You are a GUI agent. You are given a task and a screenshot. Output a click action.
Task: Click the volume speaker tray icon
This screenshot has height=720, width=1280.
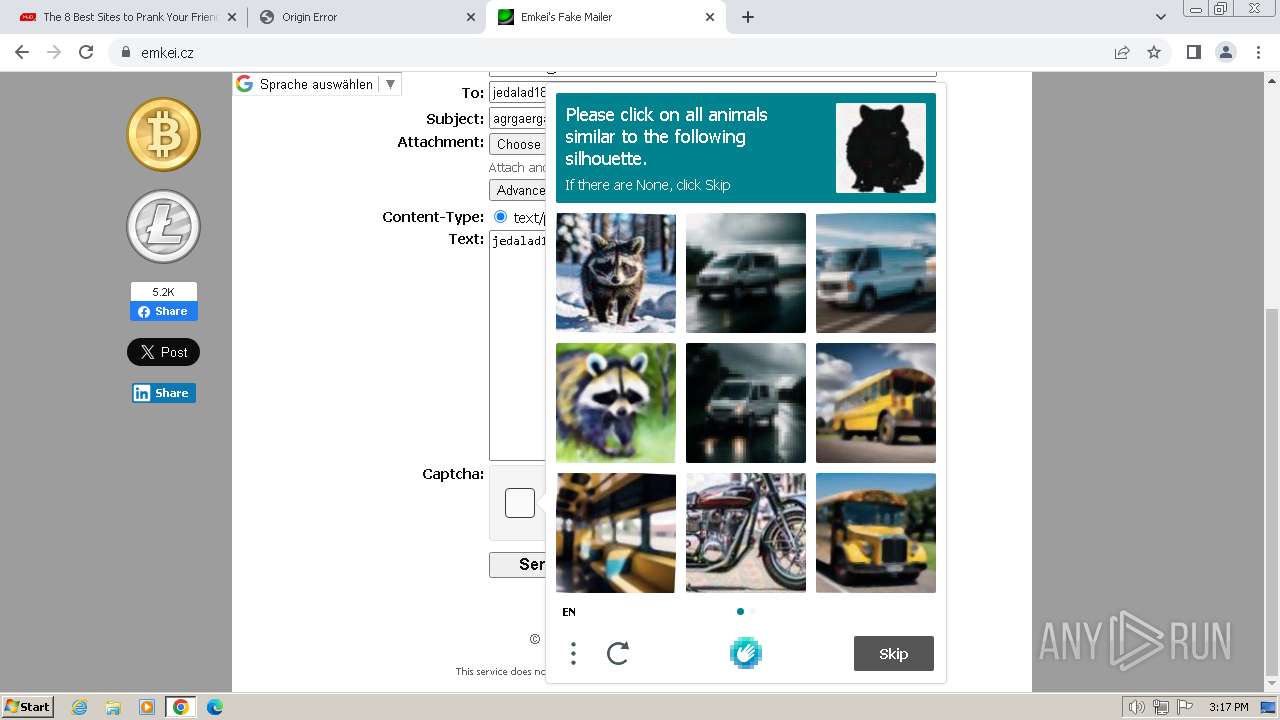click(1137, 708)
